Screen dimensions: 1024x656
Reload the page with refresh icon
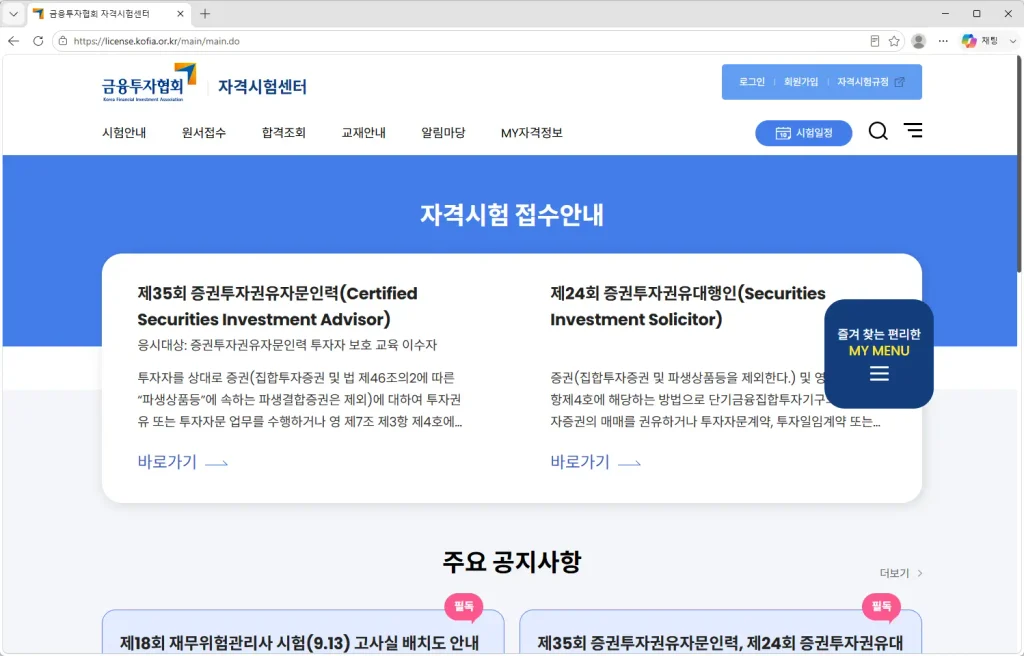tap(38, 41)
